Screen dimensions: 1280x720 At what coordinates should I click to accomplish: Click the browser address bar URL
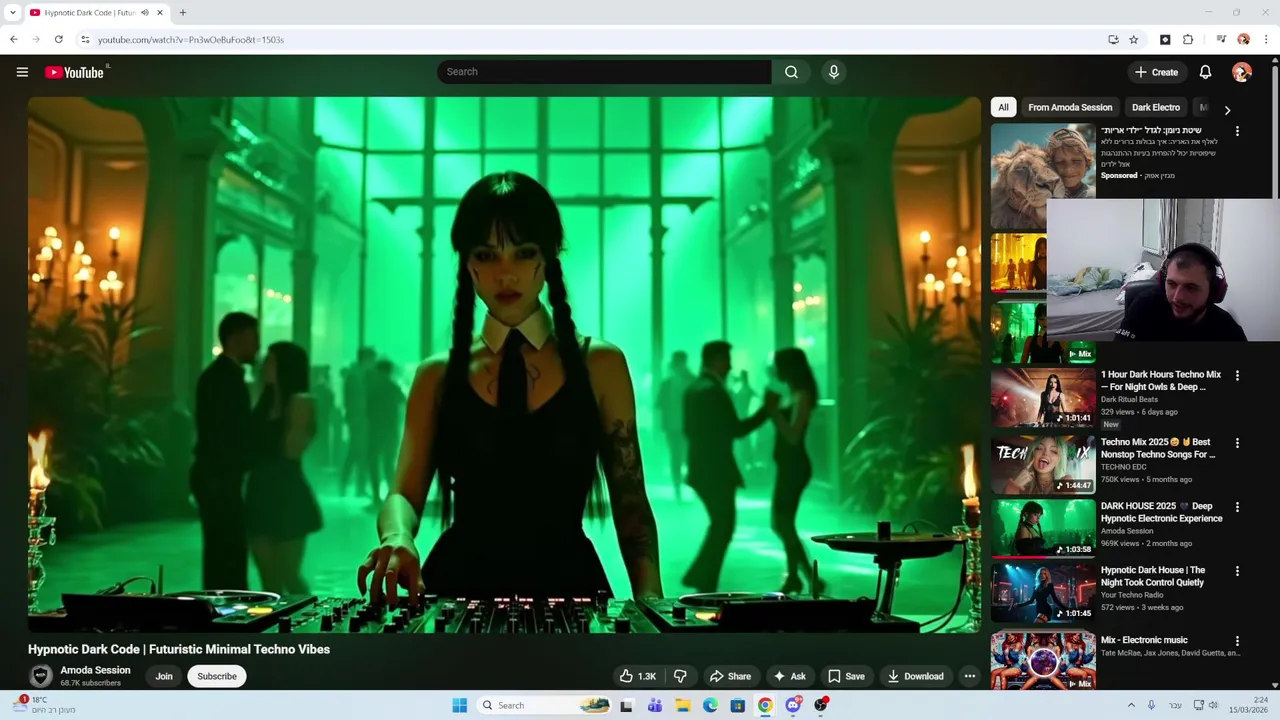(191, 39)
